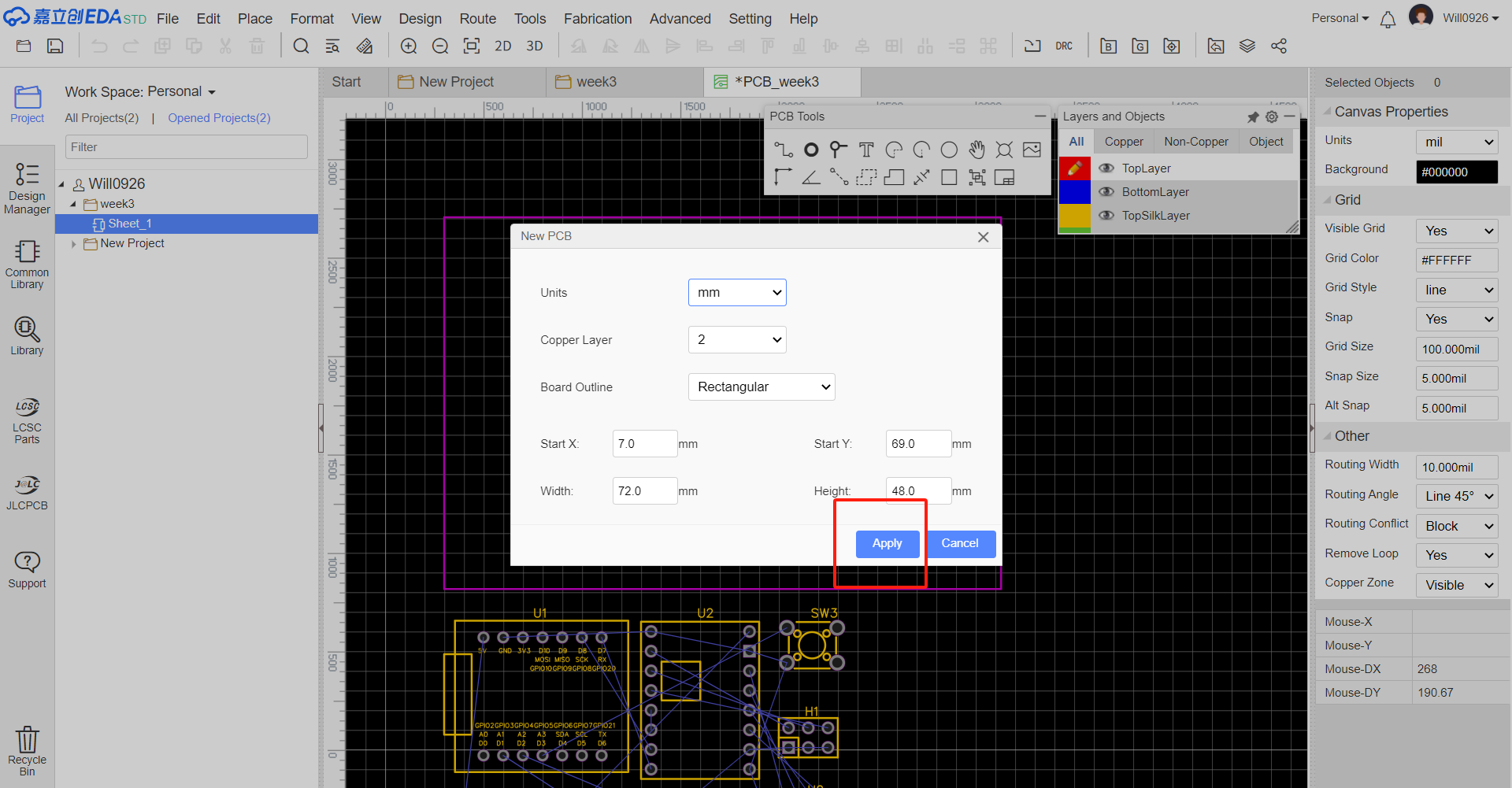Viewport: 1512px width, 788px height.
Task: Click the Zoom In toolbar icon
Action: [409, 46]
